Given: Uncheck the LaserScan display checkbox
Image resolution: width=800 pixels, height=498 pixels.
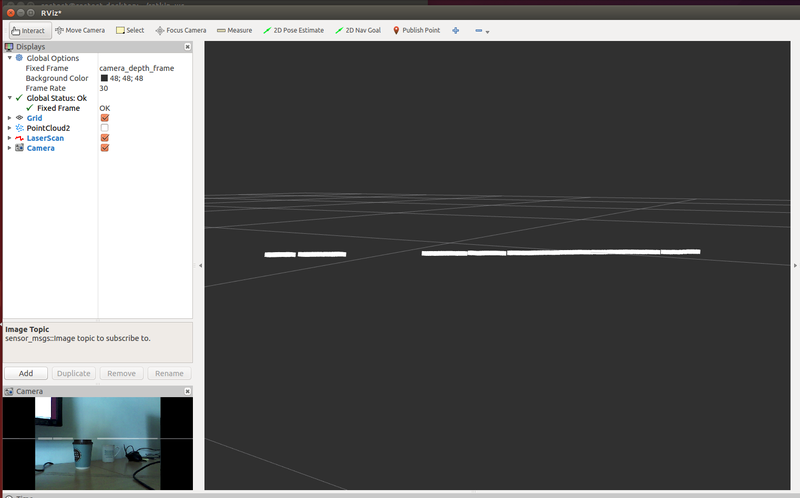Looking at the screenshot, I should 104,138.
